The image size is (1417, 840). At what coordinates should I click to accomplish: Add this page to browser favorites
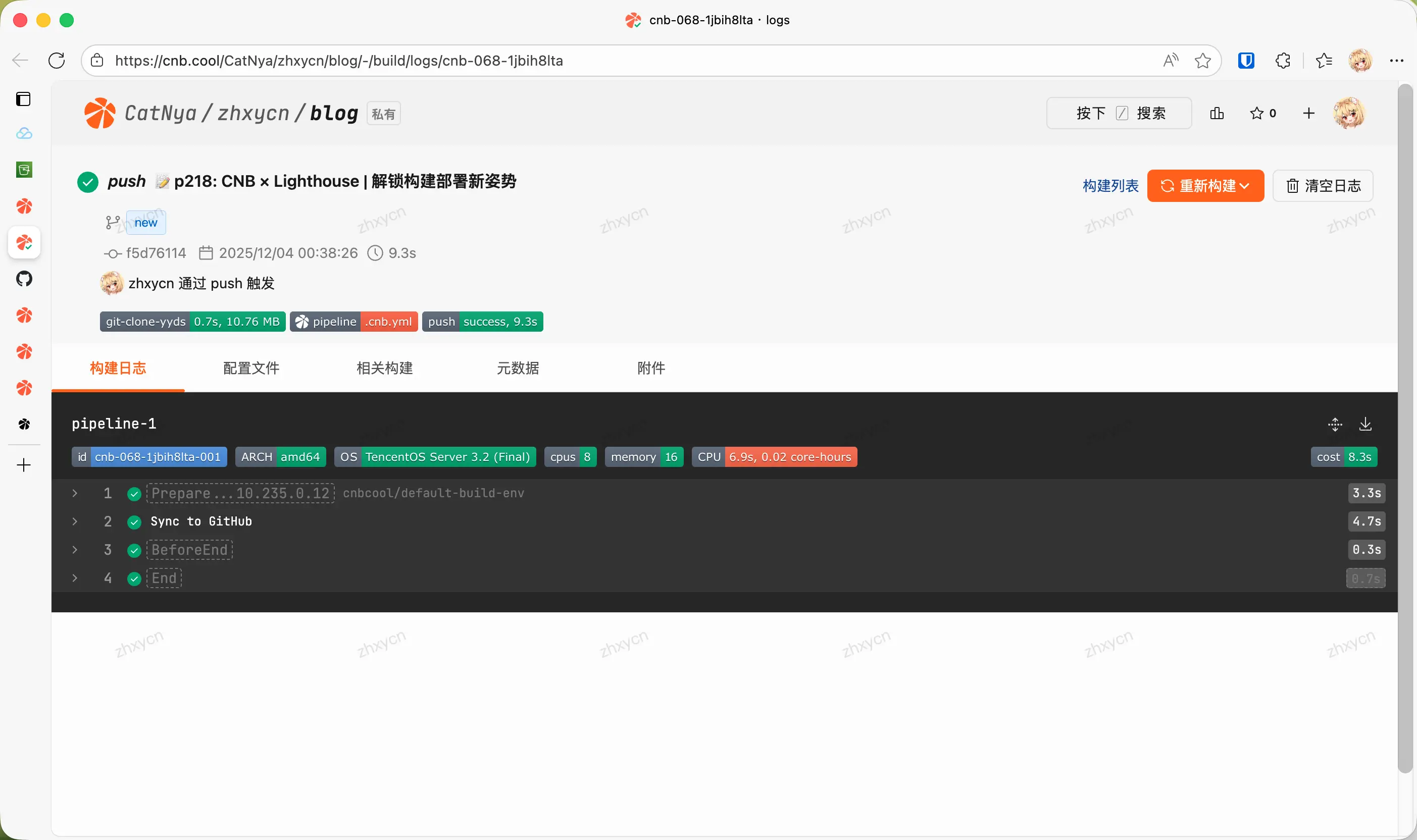pos(1202,61)
